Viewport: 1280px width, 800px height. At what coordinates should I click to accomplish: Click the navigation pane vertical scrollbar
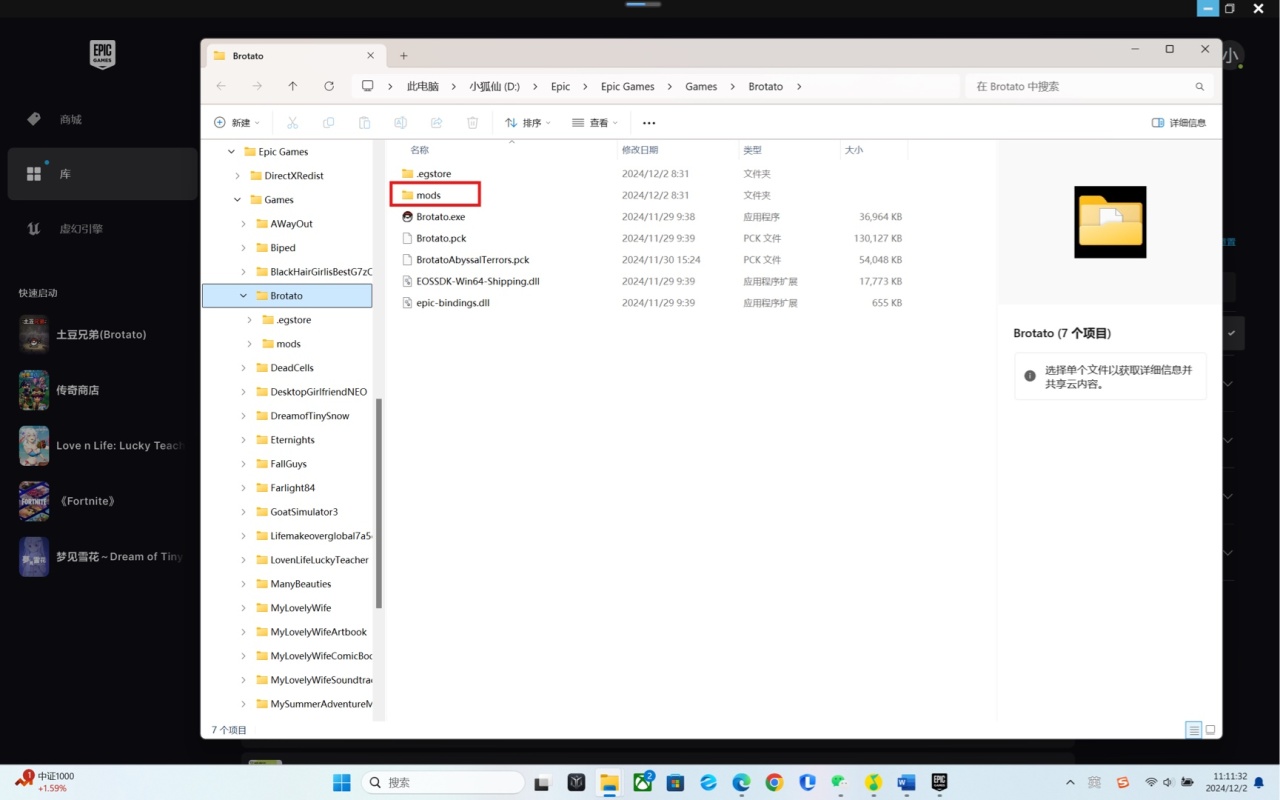(379, 503)
